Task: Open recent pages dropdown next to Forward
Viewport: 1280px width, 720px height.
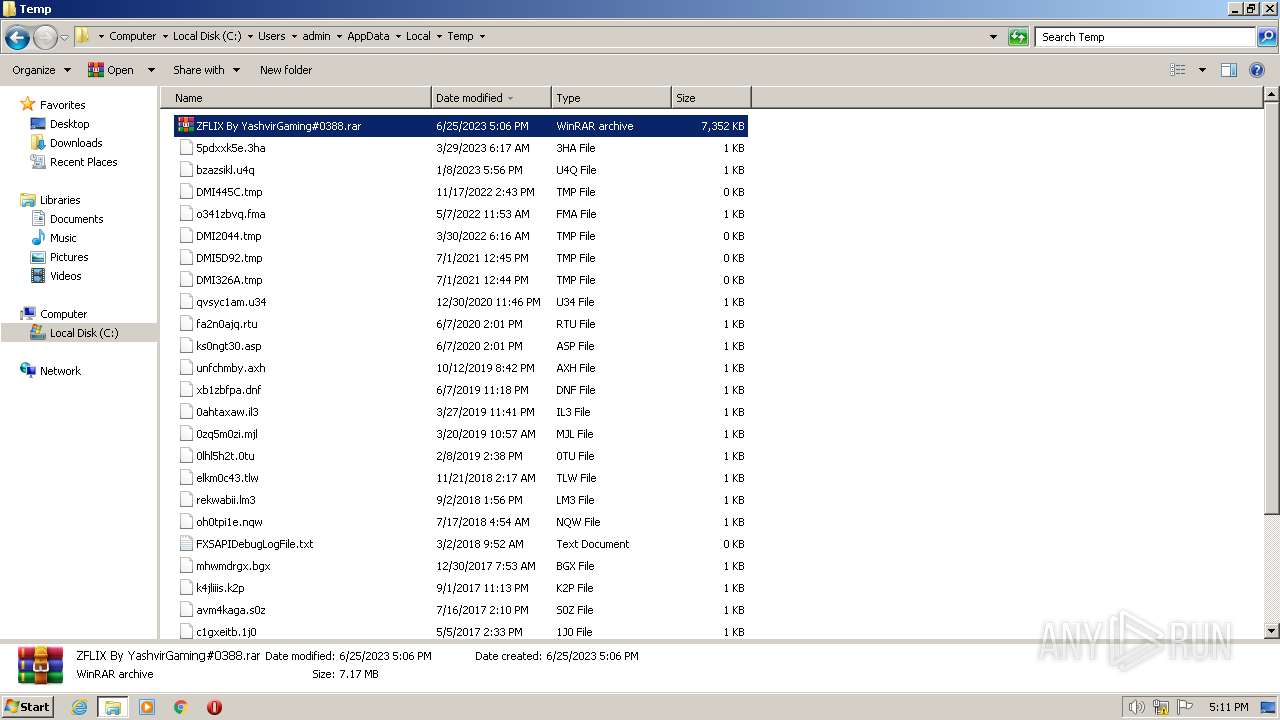Action: tap(64, 38)
